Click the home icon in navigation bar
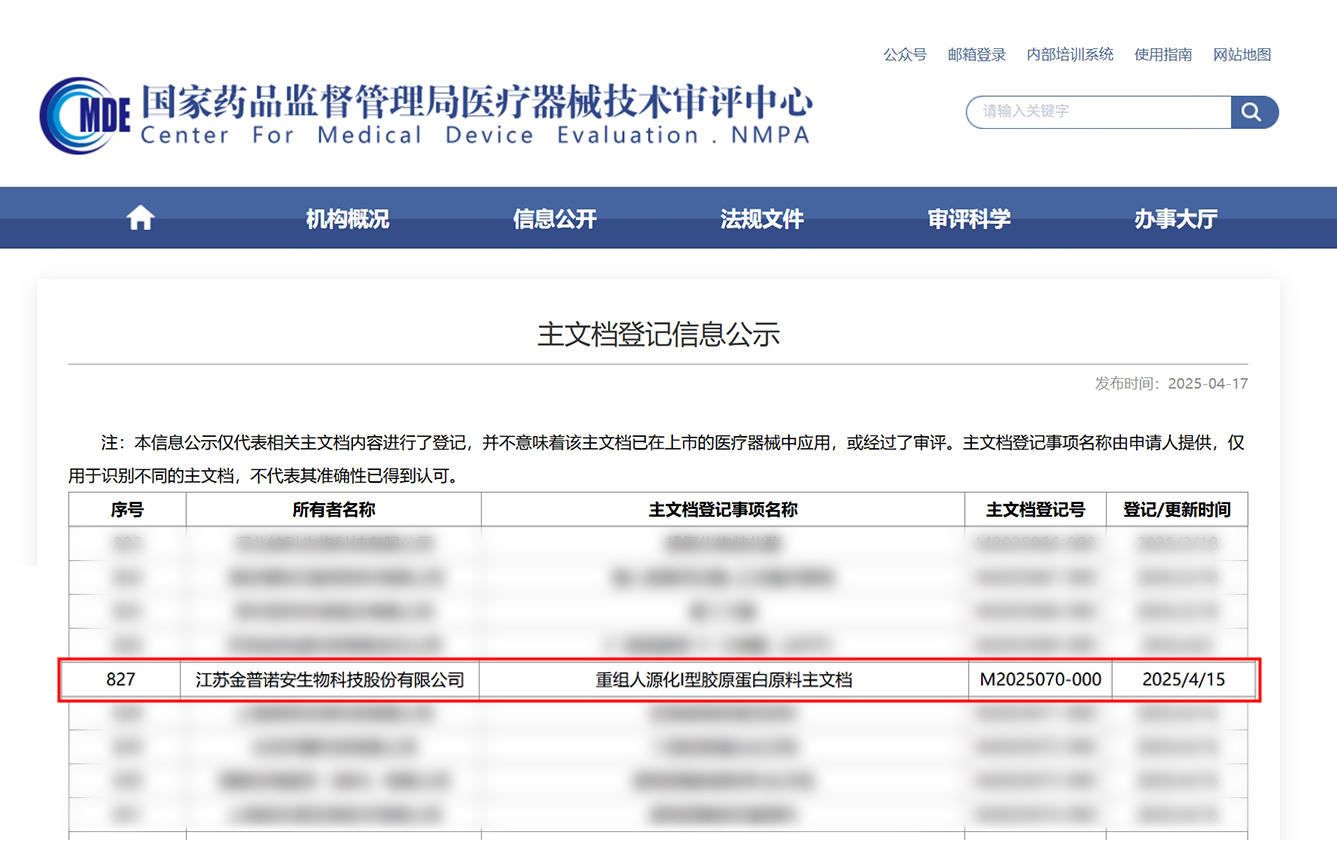This screenshot has height=859, width=1337. (x=140, y=218)
